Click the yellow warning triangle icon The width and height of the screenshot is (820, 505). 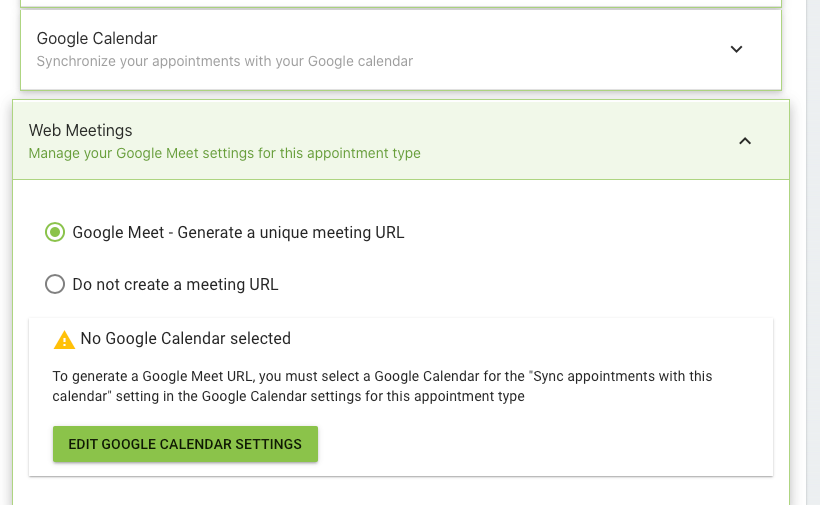tap(65, 340)
